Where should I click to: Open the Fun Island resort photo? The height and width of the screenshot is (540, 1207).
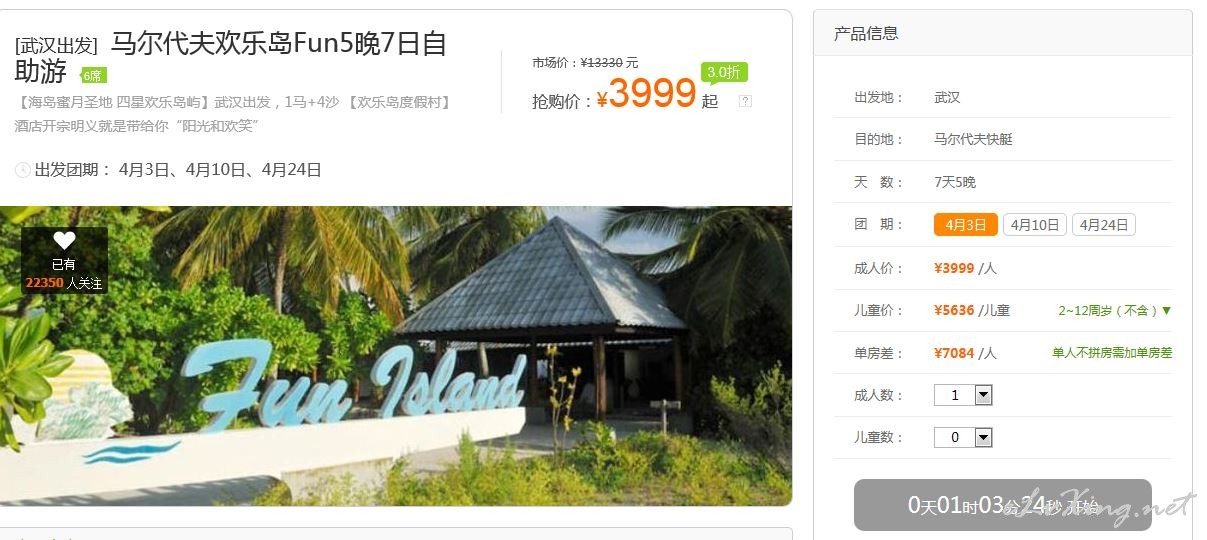click(x=396, y=355)
